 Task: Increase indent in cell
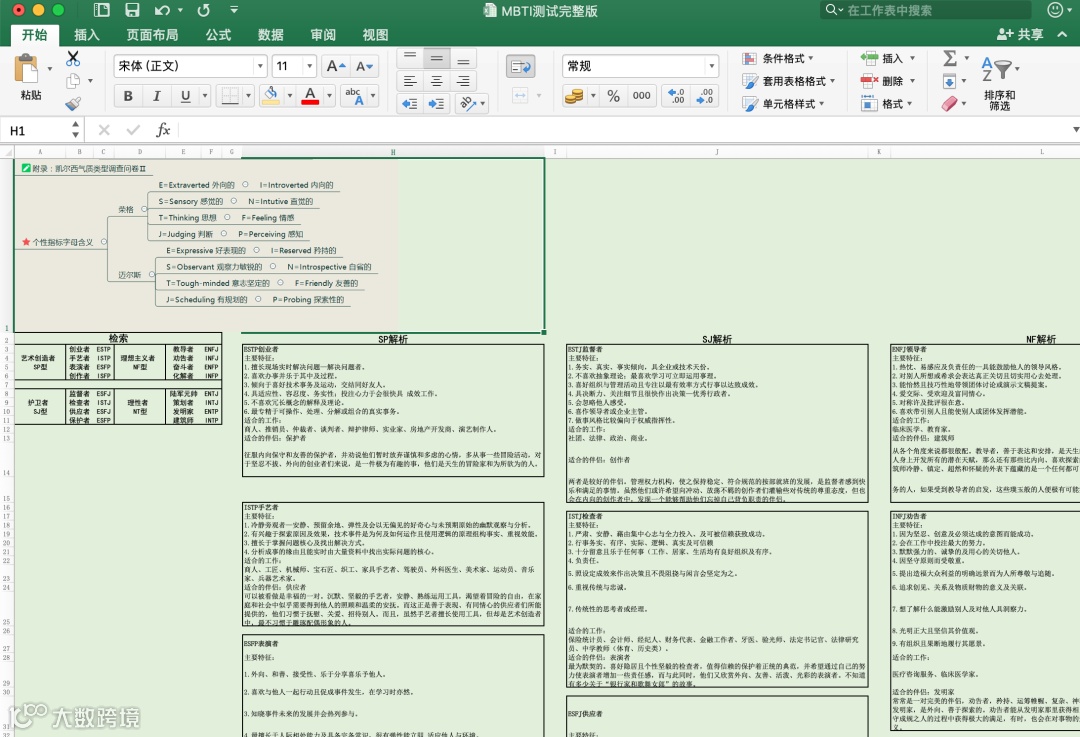[x=437, y=103]
